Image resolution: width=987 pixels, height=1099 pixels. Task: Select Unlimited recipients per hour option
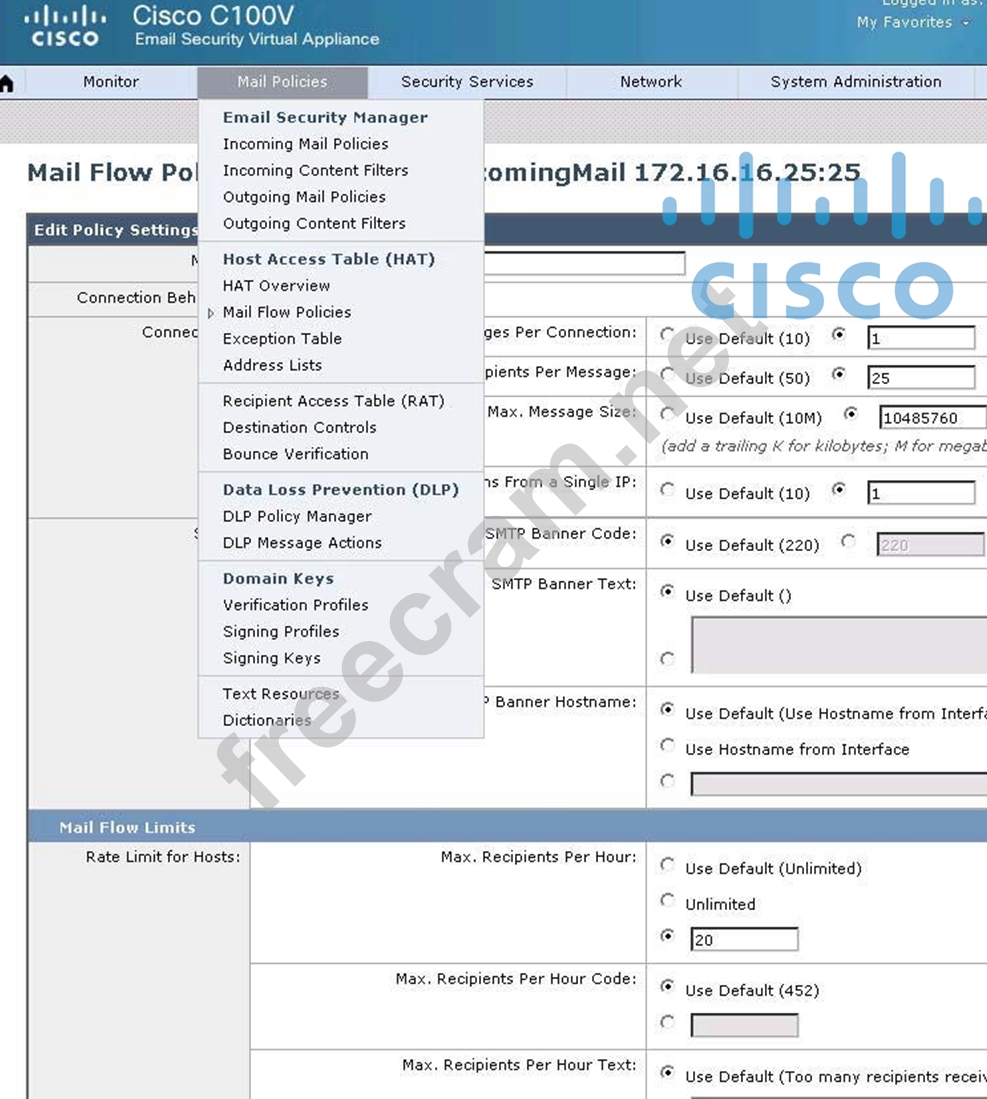tap(667, 901)
